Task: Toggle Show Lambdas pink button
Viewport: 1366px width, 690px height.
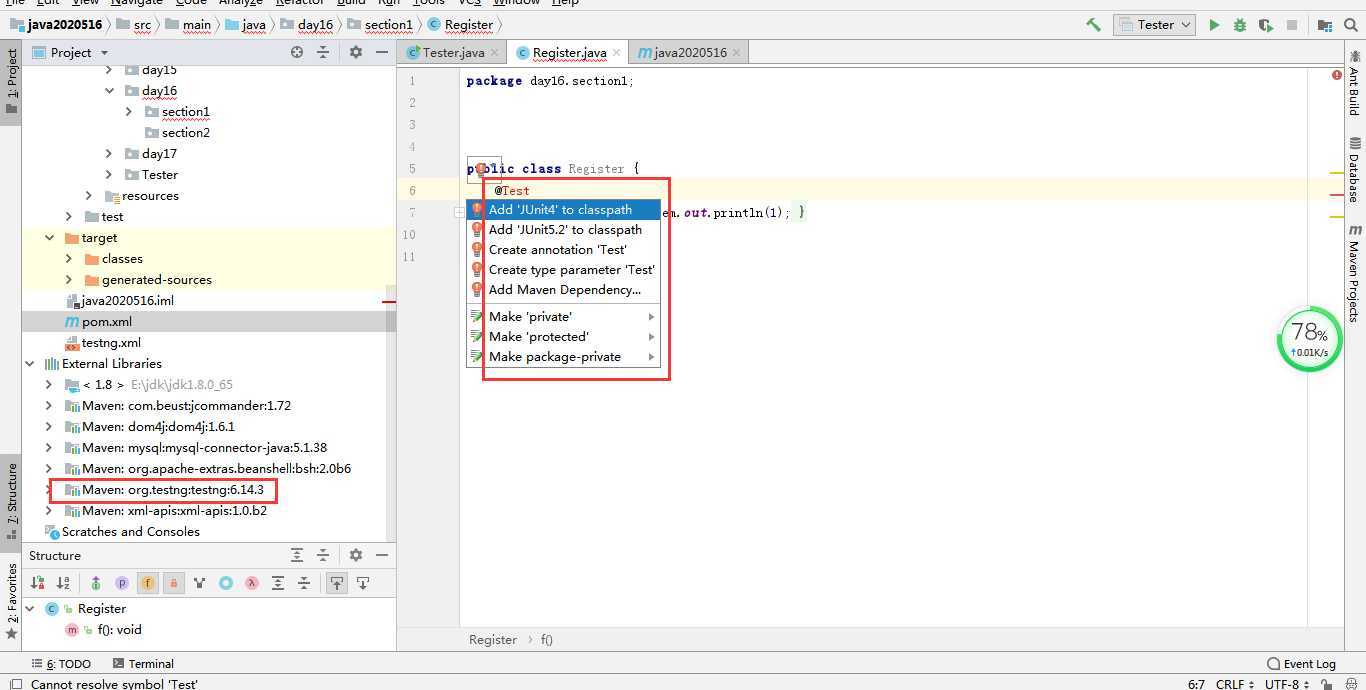Action: (x=252, y=583)
